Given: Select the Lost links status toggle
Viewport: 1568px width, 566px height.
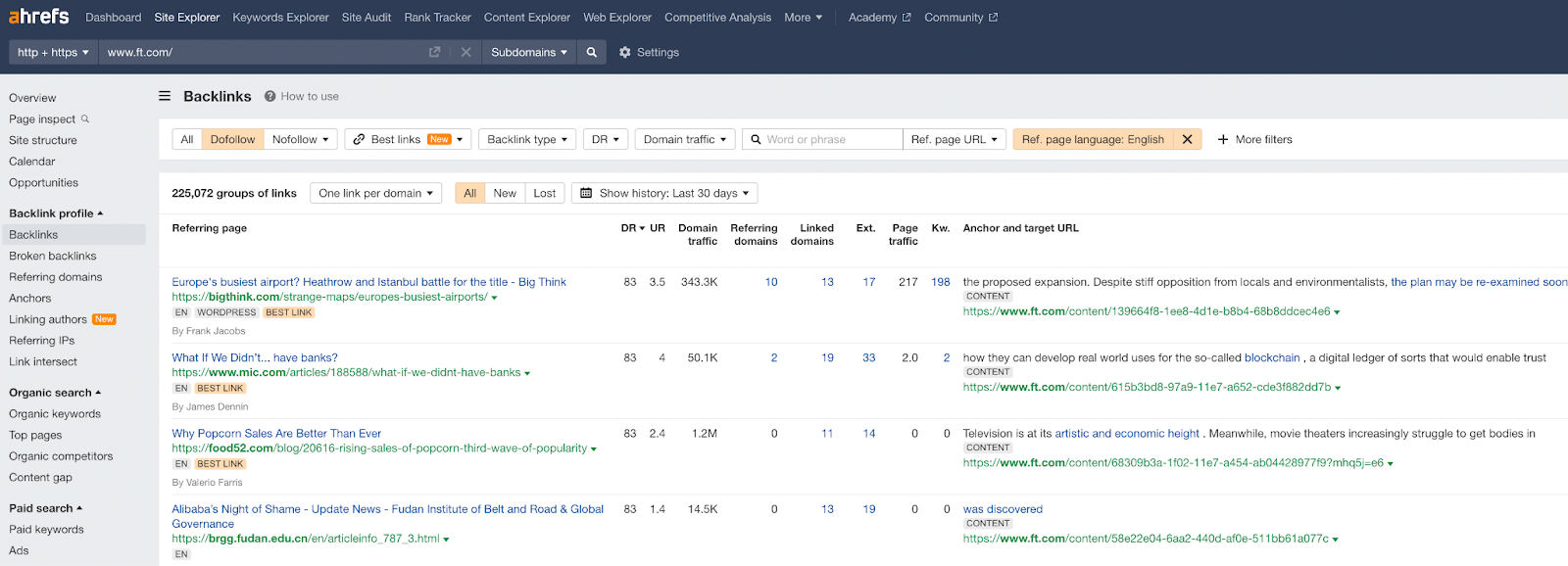Looking at the screenshot, I should point(545,193).
